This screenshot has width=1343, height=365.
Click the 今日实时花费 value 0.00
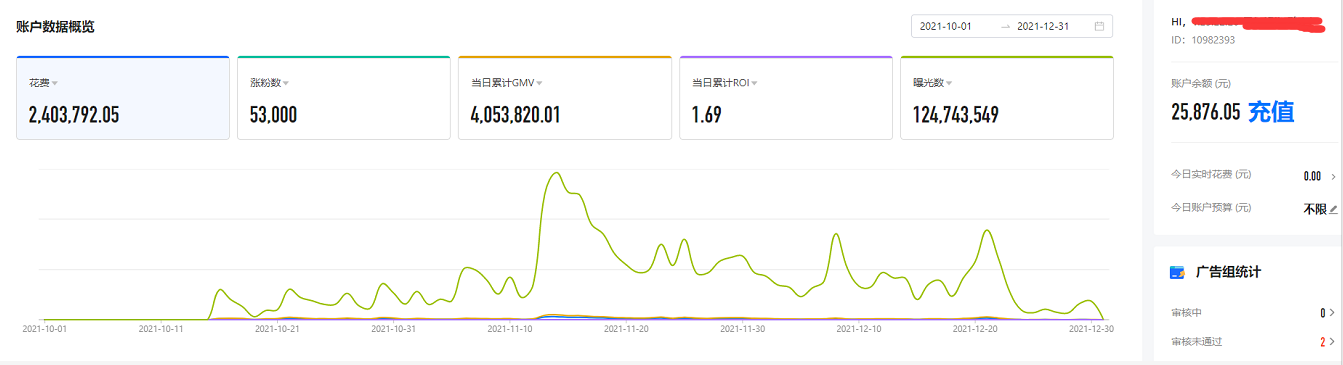(x=1313, y=176)
